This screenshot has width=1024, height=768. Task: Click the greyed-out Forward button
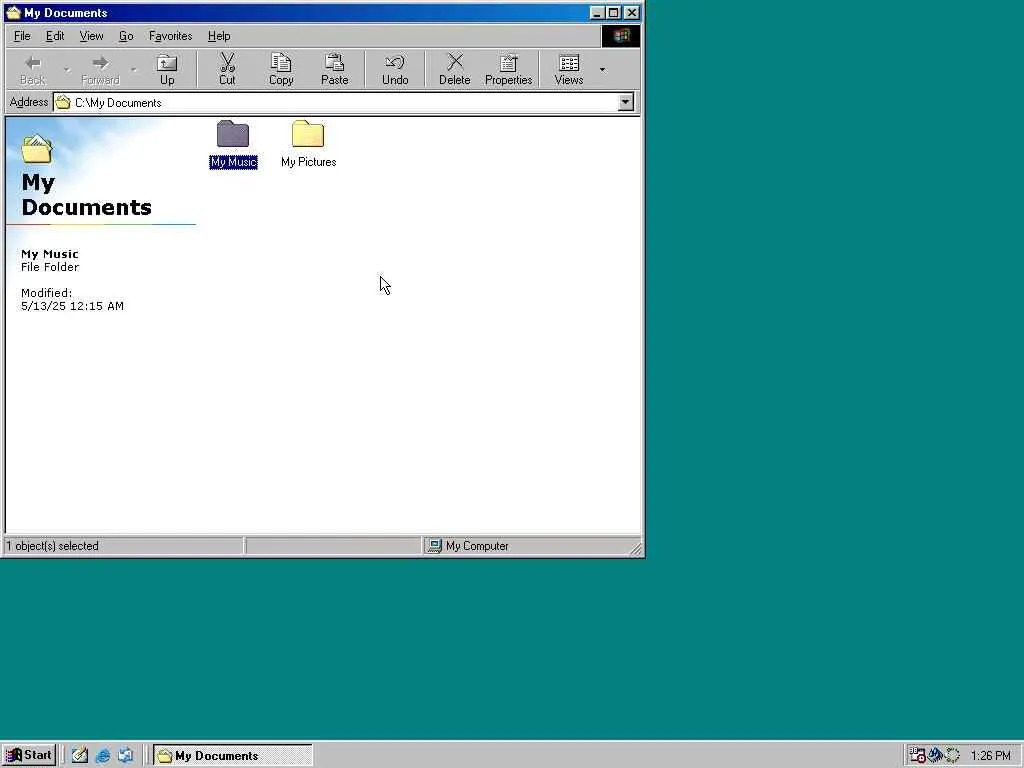point(100,69)
